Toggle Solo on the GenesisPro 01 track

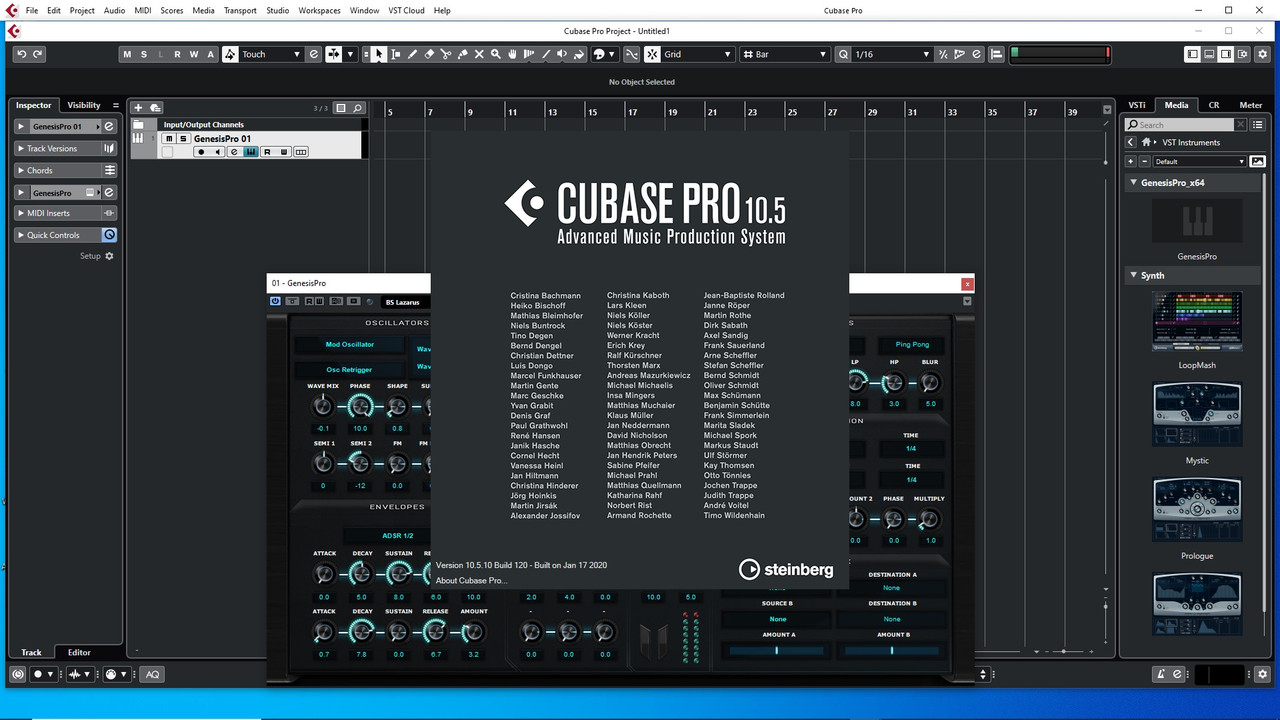183,139
